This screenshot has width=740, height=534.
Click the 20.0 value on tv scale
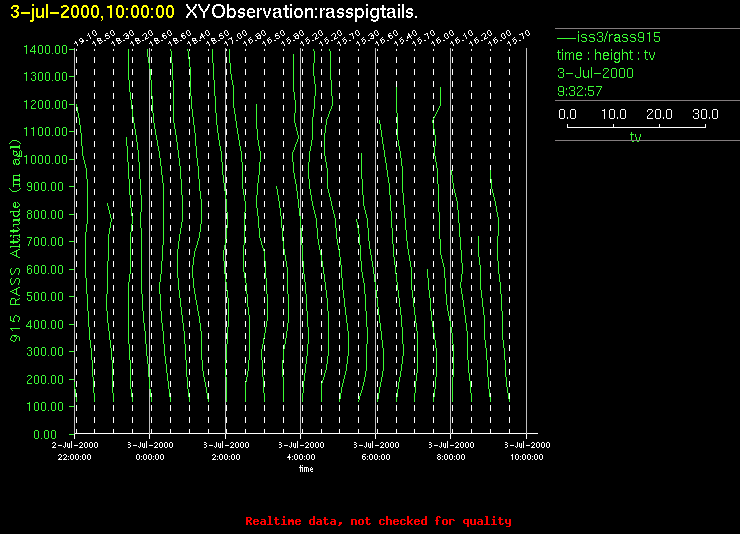(x=659, y=114)
